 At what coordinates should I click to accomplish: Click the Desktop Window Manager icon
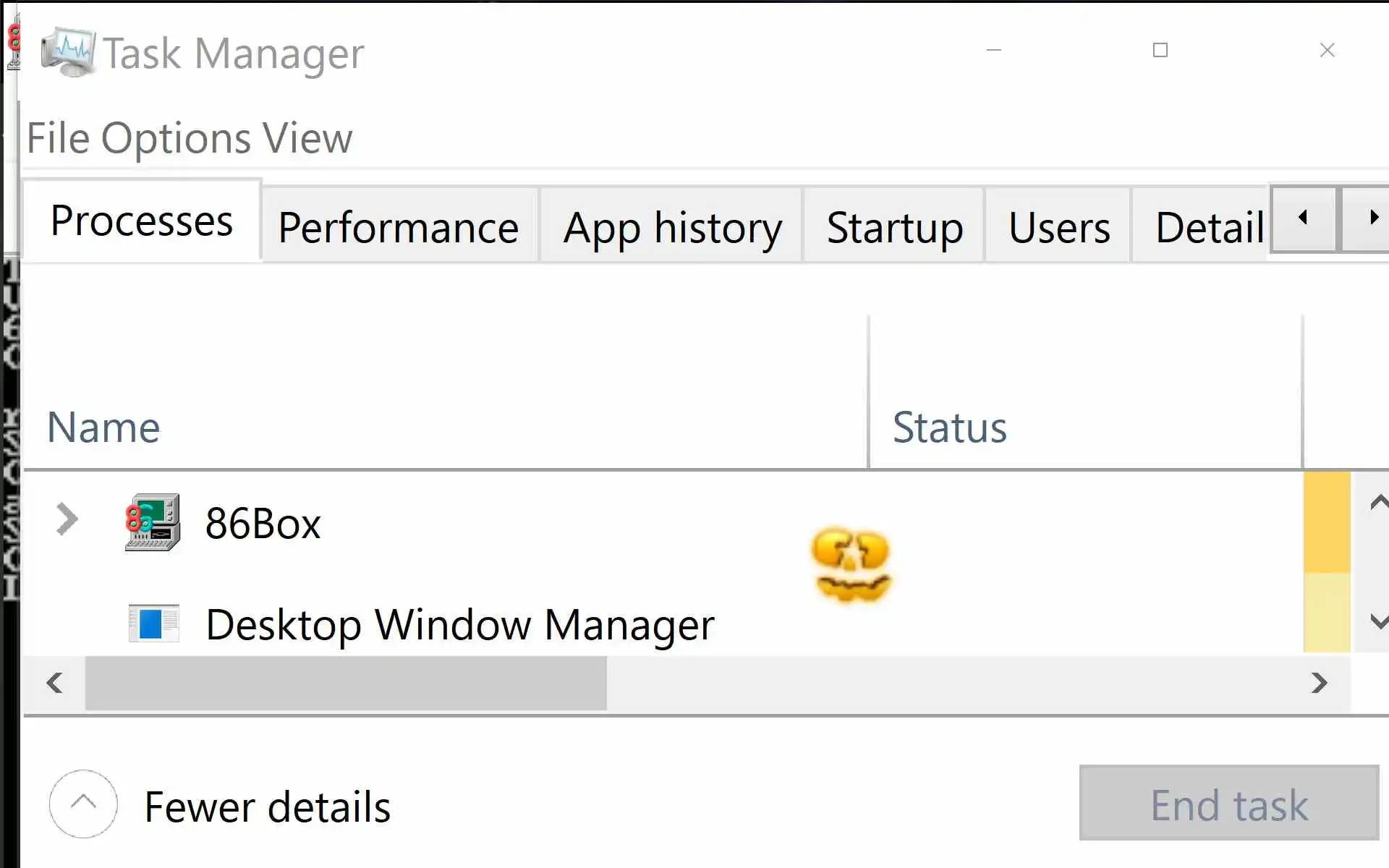pyautogui.click(x=153, y=624)
